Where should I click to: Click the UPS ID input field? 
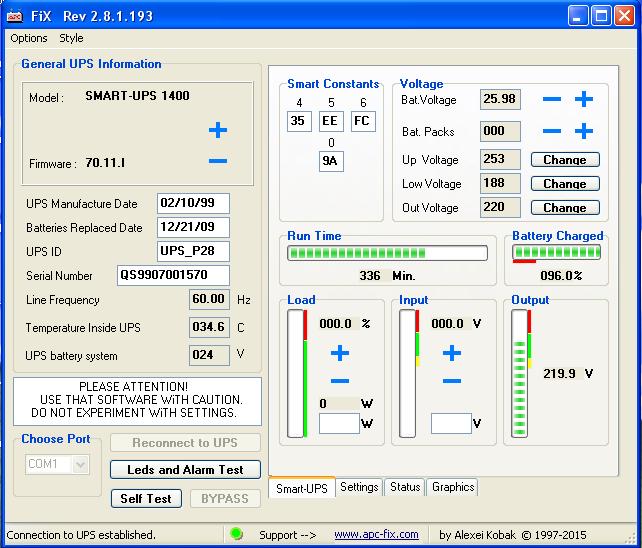point(193,251)
